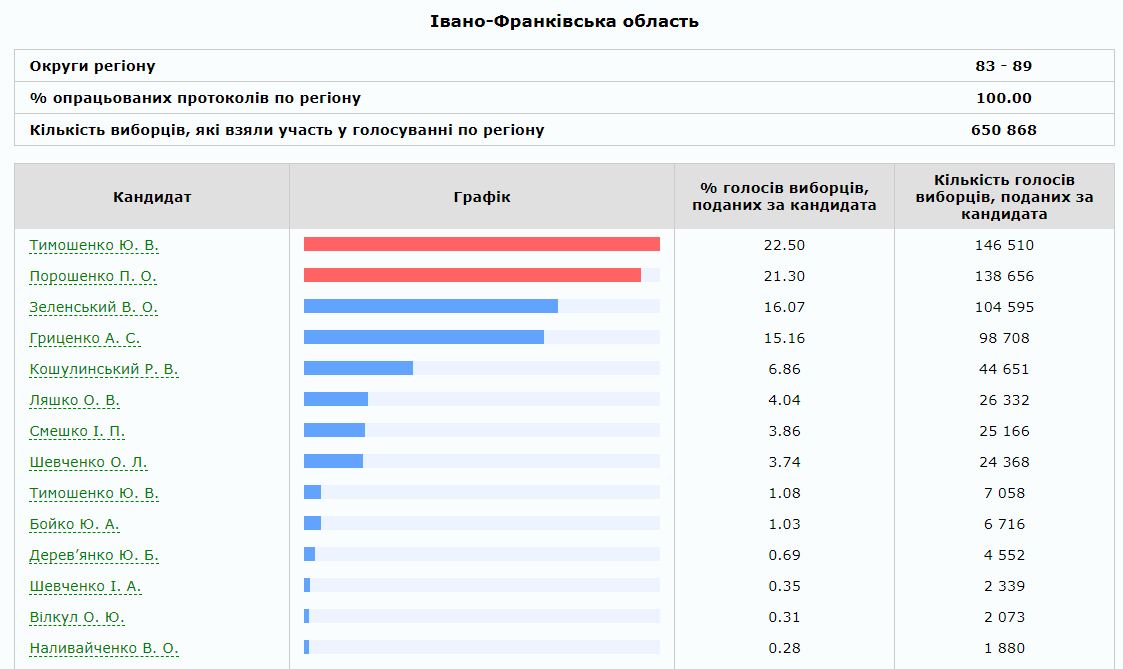The image size is (1123, 669).
Task: Open Тимошенко Ю. В. link with 1.08%
Action: click(94, 493)
